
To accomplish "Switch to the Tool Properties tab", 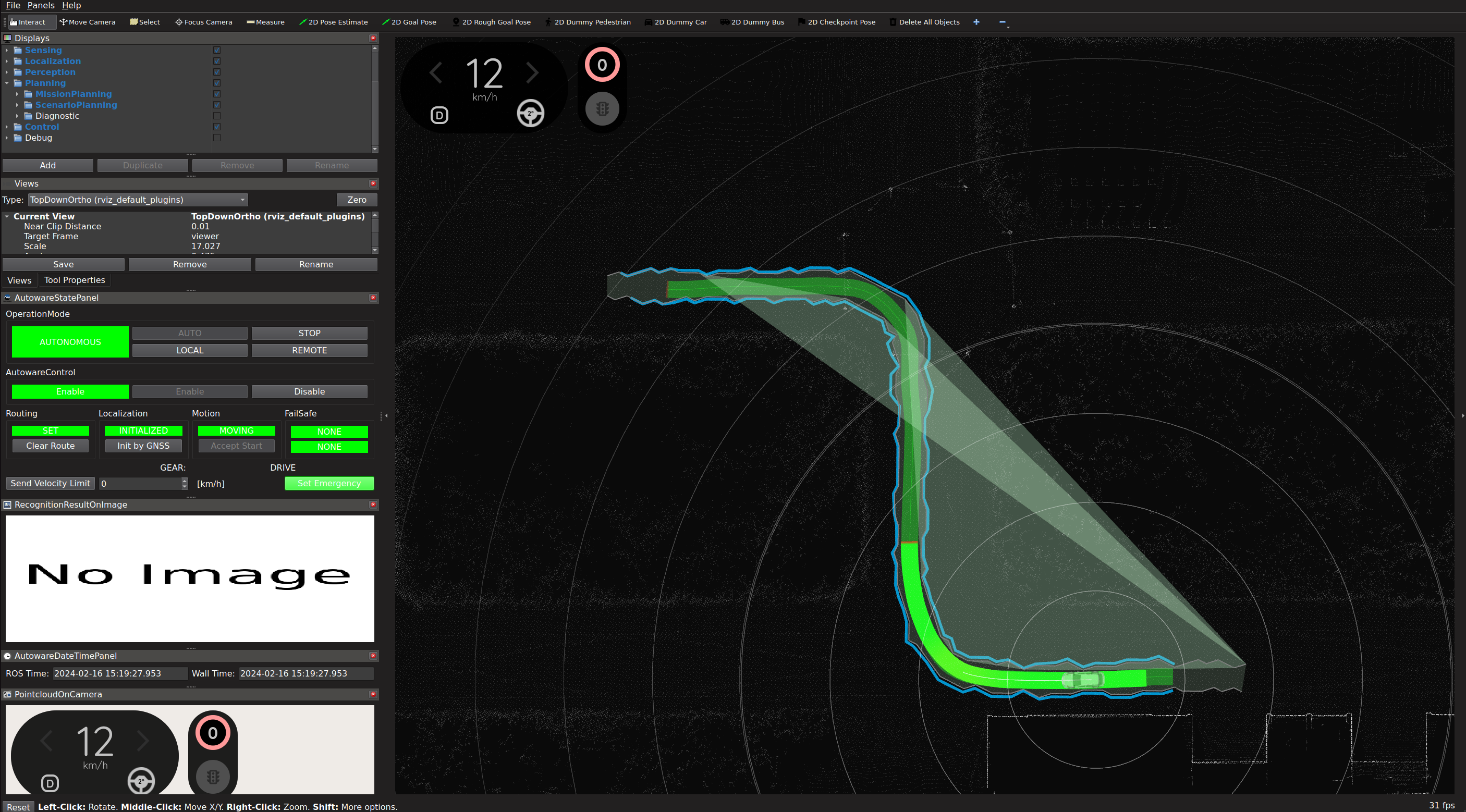I will pos(75,280).
